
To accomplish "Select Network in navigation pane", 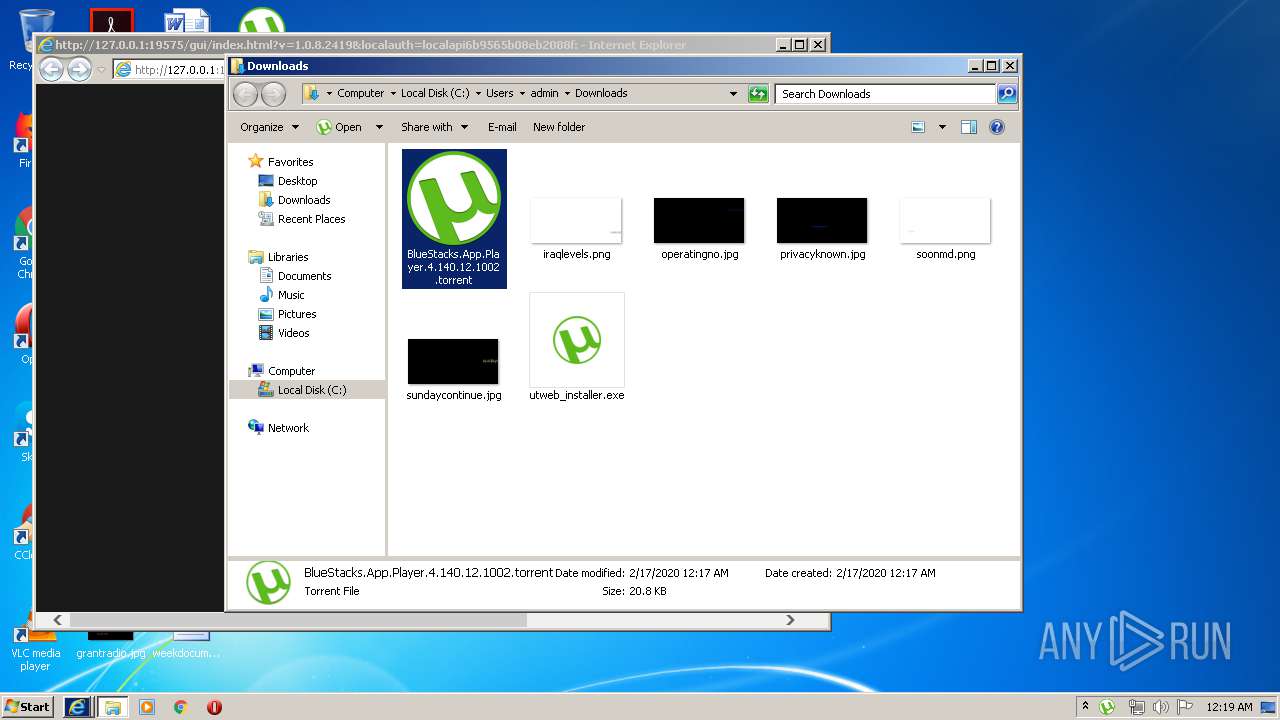I will 288,428.
